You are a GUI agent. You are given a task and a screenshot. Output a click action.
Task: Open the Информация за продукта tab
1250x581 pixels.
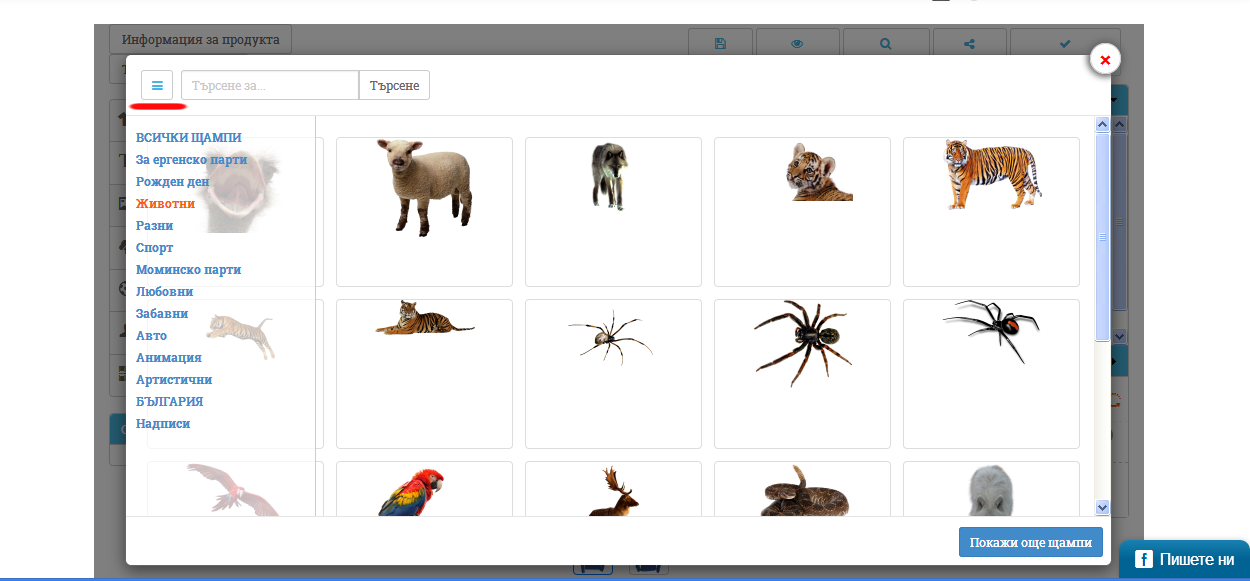[x=200, y=40]
